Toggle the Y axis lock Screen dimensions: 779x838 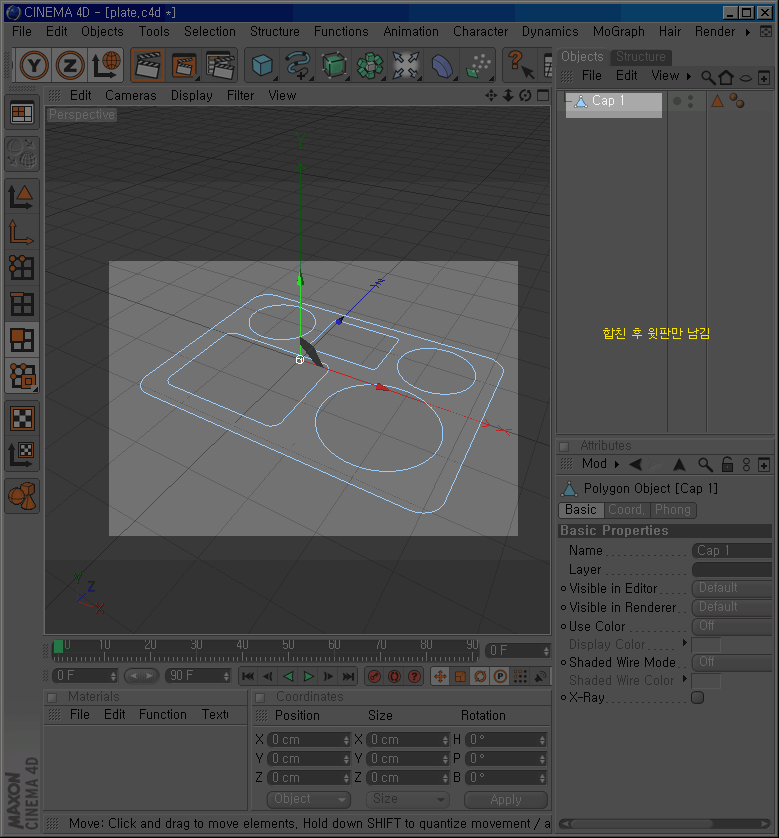[x=34, y=65]
